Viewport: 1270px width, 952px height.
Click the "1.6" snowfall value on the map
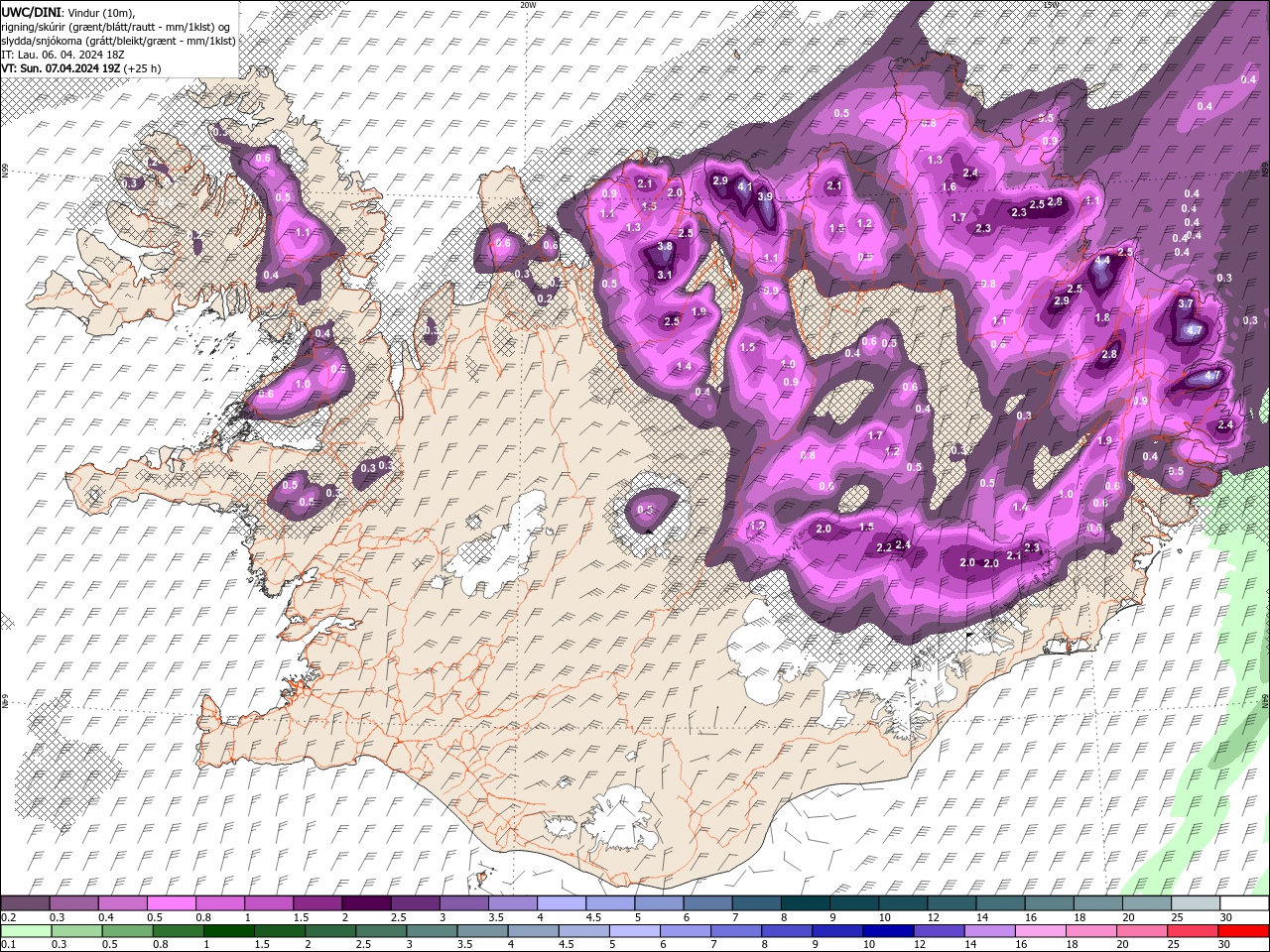(949, 186)
